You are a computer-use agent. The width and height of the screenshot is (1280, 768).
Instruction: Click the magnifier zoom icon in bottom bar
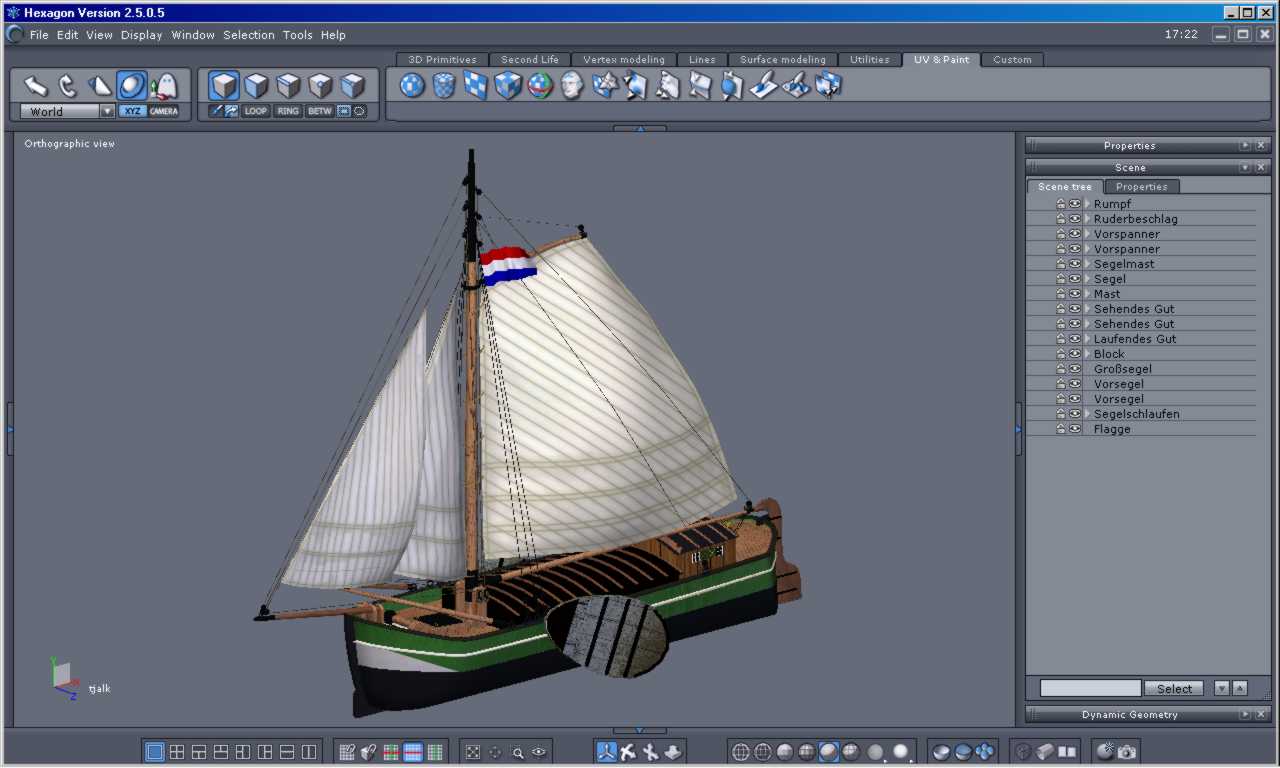[x=518, y=753]
